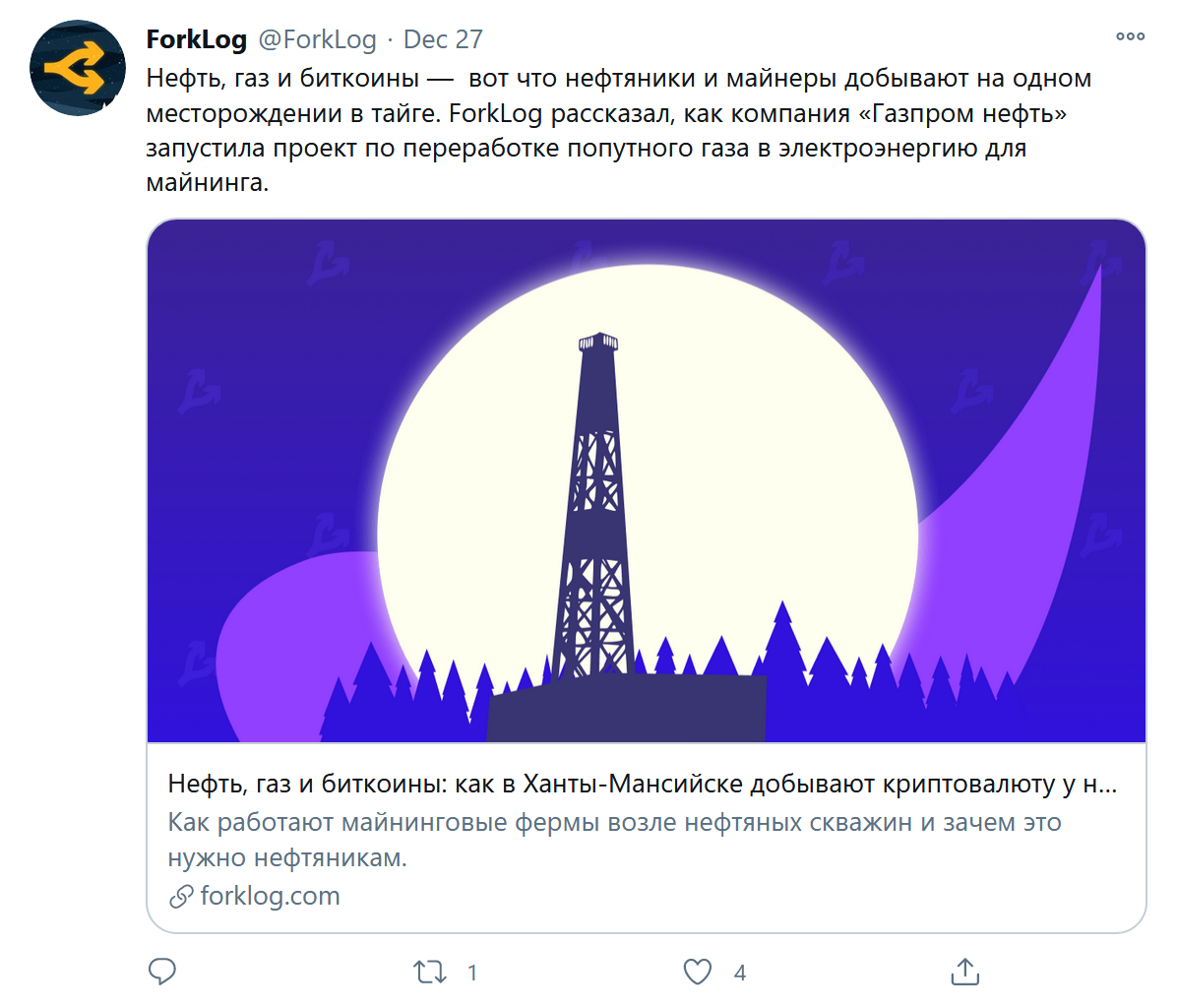Screen dimensions: 1177x1008
Task: Open the three-dot More options menu
Action: 1130,37
